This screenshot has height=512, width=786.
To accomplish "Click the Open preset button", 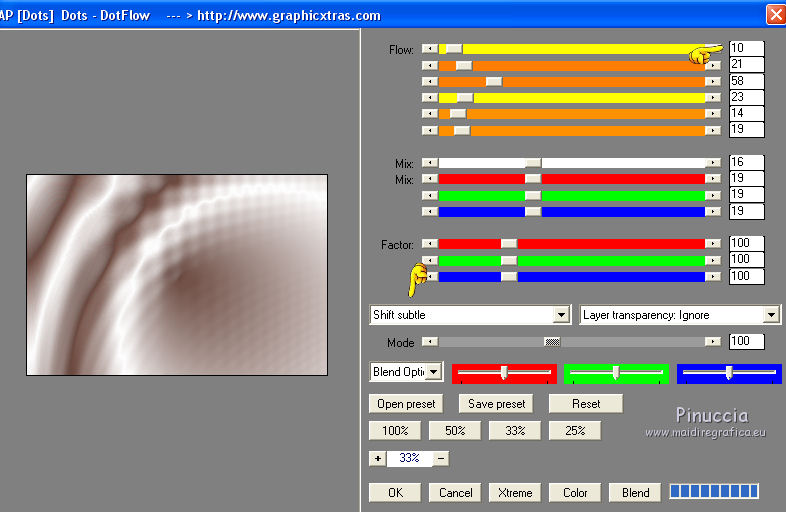I will (x=406, y=404).
